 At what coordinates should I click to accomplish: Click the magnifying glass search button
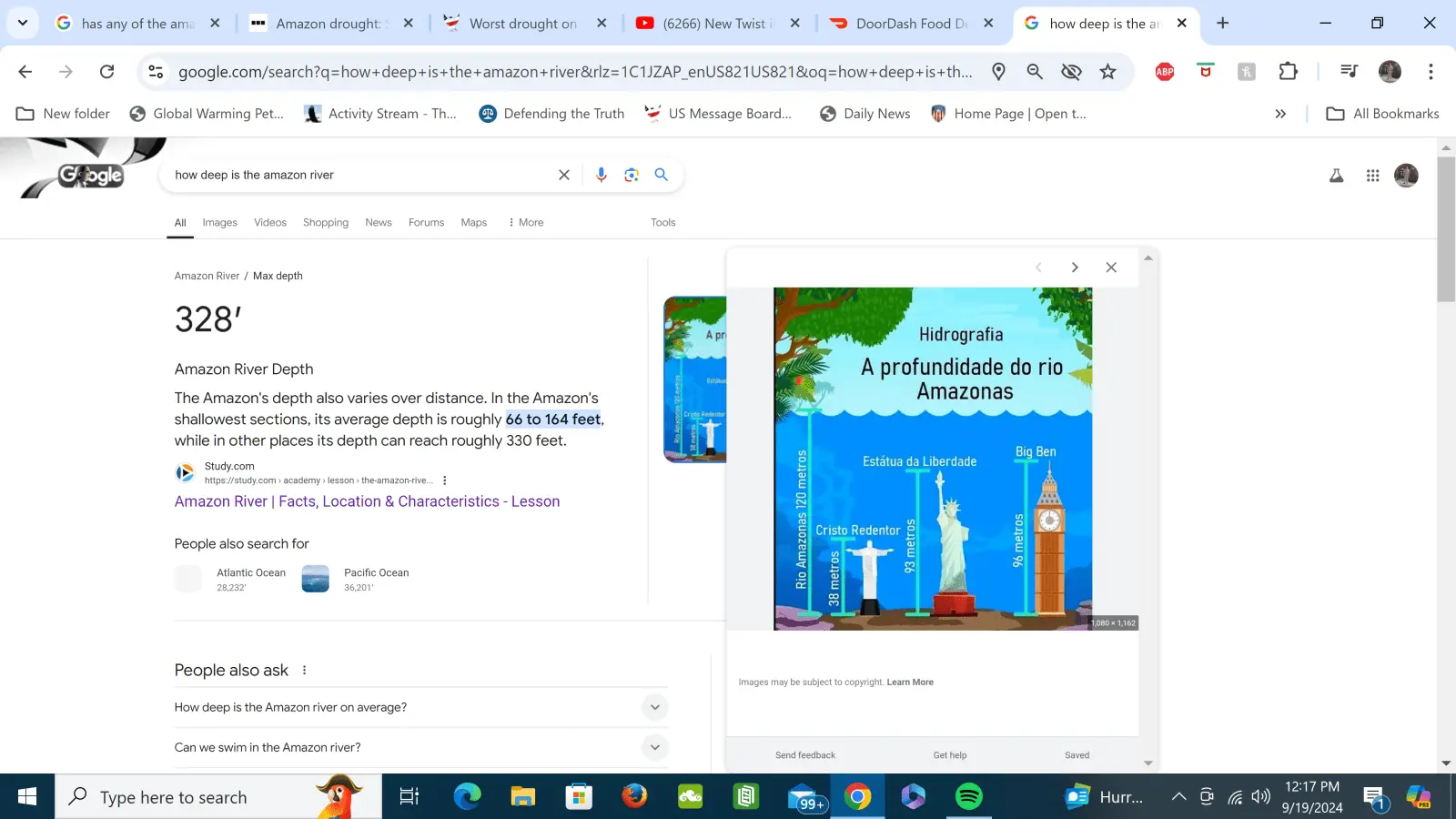[x=662, y=175]
